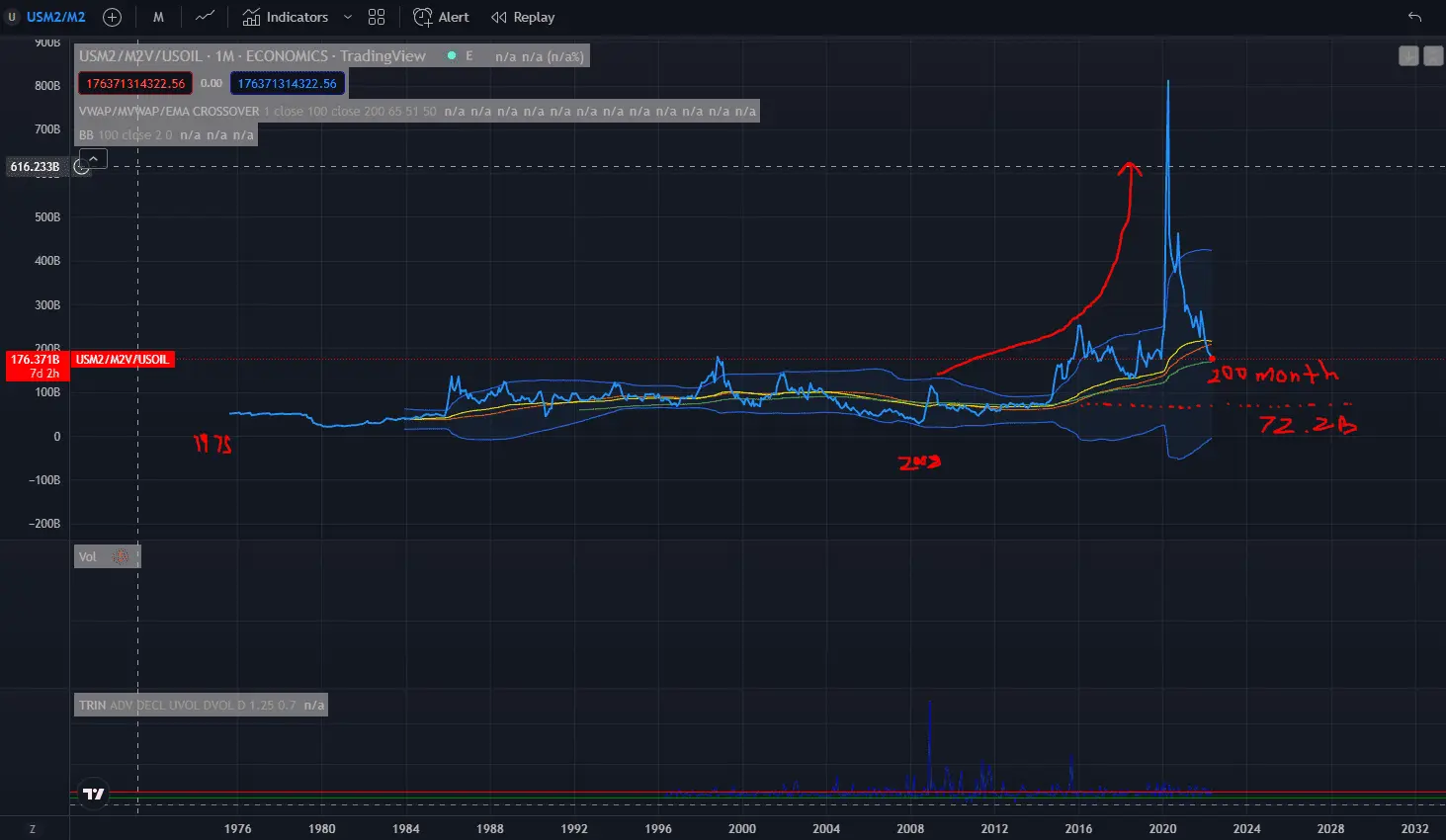Start the Replay mode
The image size is (1446, 840).
(523, 17)
